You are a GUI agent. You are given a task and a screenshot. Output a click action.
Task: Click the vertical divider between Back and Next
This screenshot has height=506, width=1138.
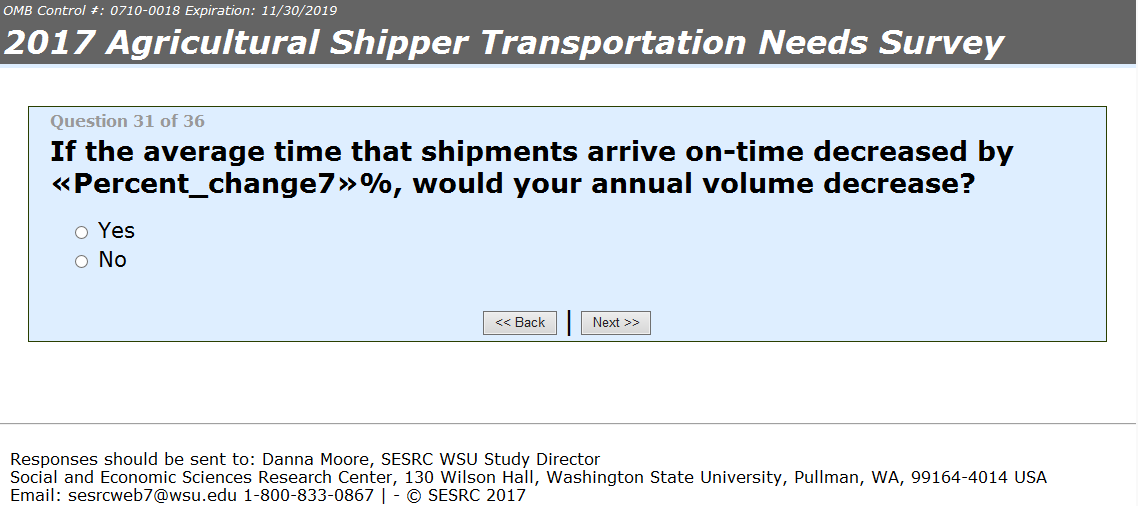click(569, 323)
